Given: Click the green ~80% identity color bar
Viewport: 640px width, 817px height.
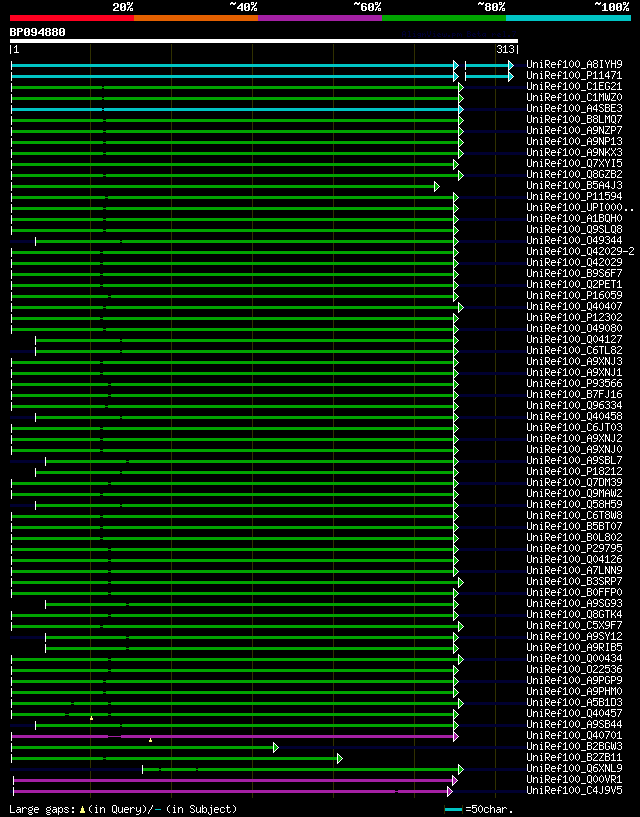Looking at the screenshot, I should (444, 18).
